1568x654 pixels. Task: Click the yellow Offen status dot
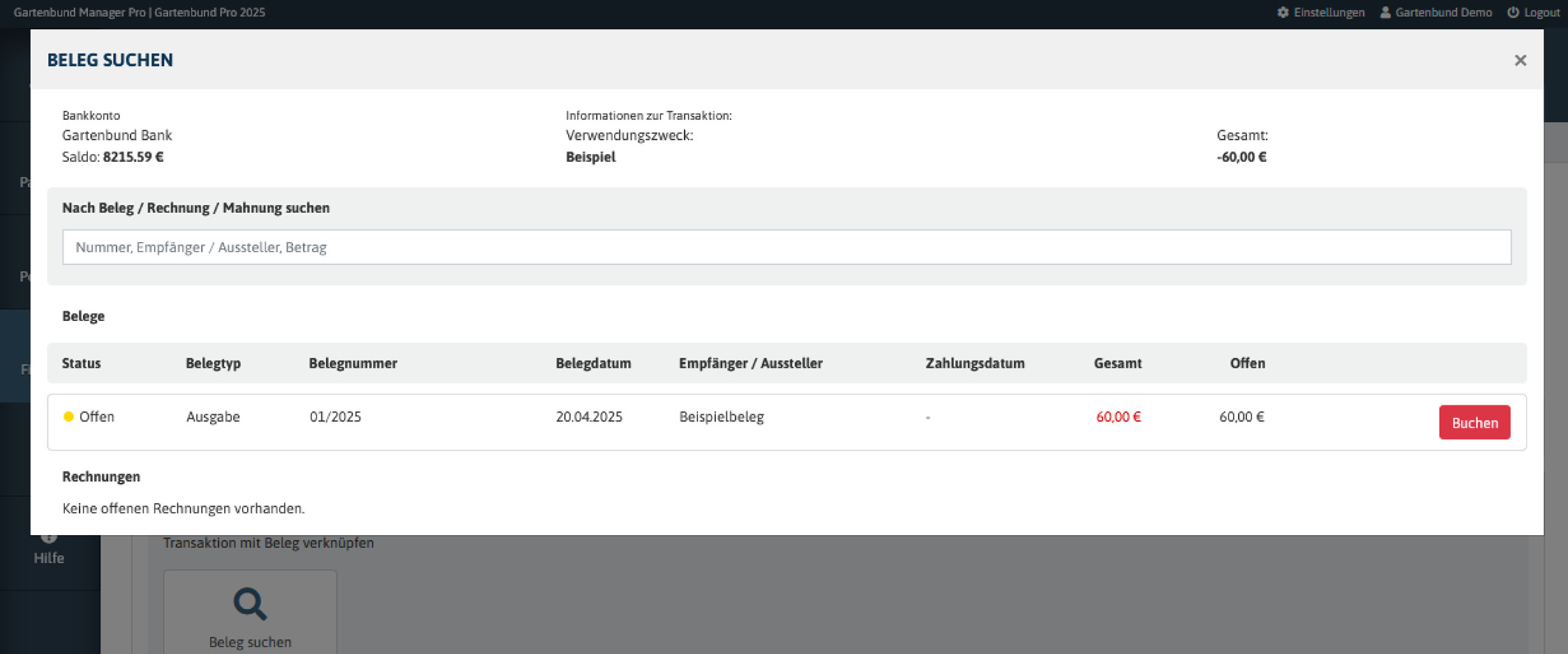[69, 417]
